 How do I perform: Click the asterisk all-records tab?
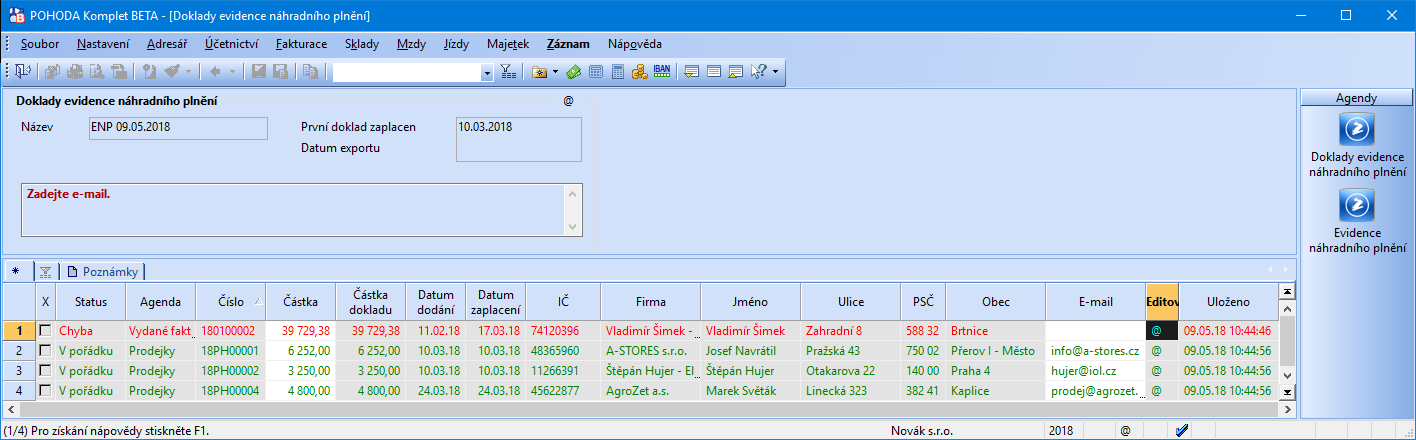(17, 271)
